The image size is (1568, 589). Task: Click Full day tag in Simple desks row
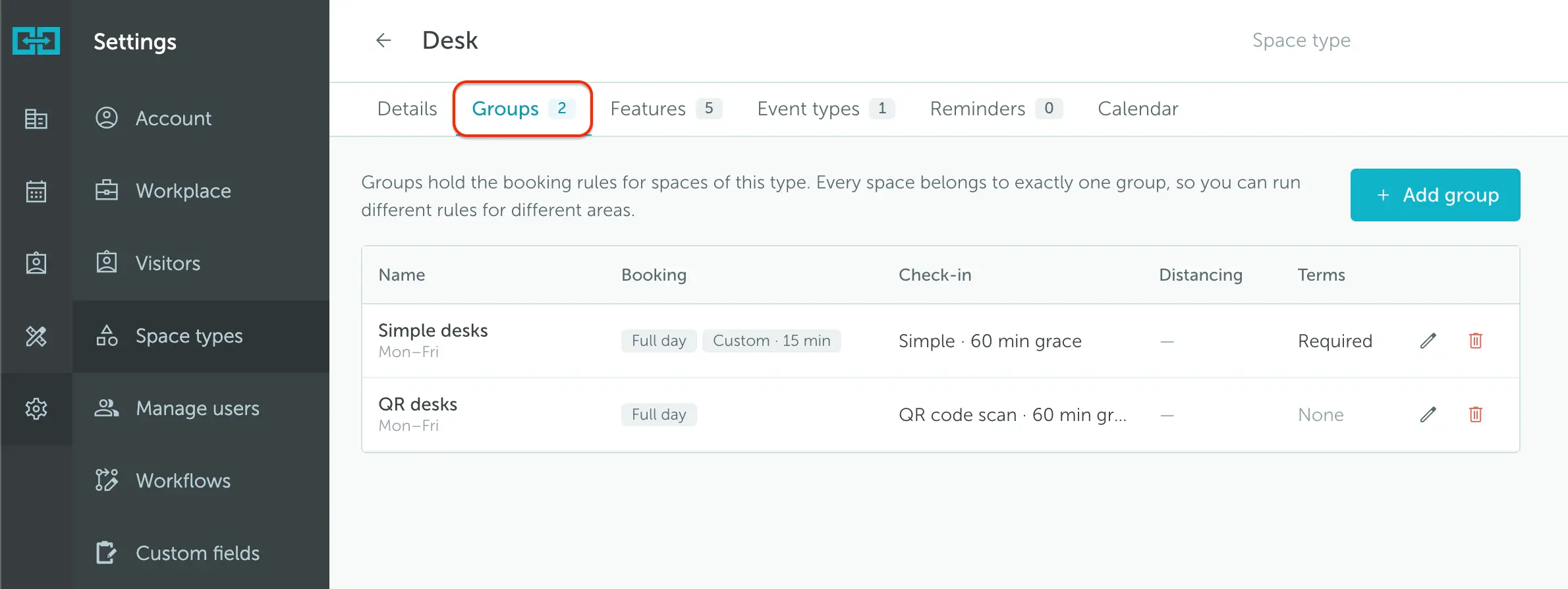(659, 341)
